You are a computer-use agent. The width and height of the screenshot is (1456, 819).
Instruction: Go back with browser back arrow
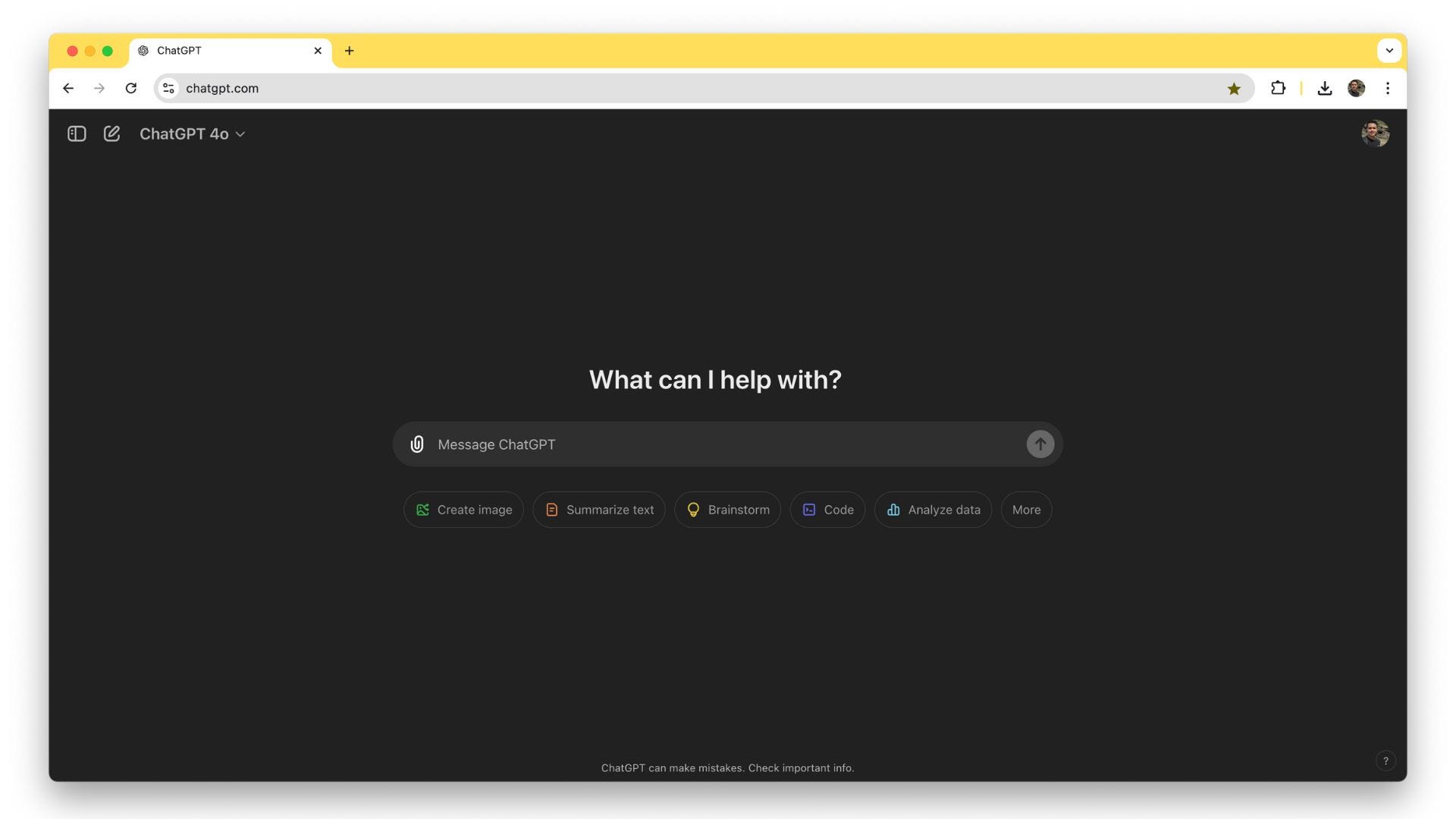pos(68,89)
